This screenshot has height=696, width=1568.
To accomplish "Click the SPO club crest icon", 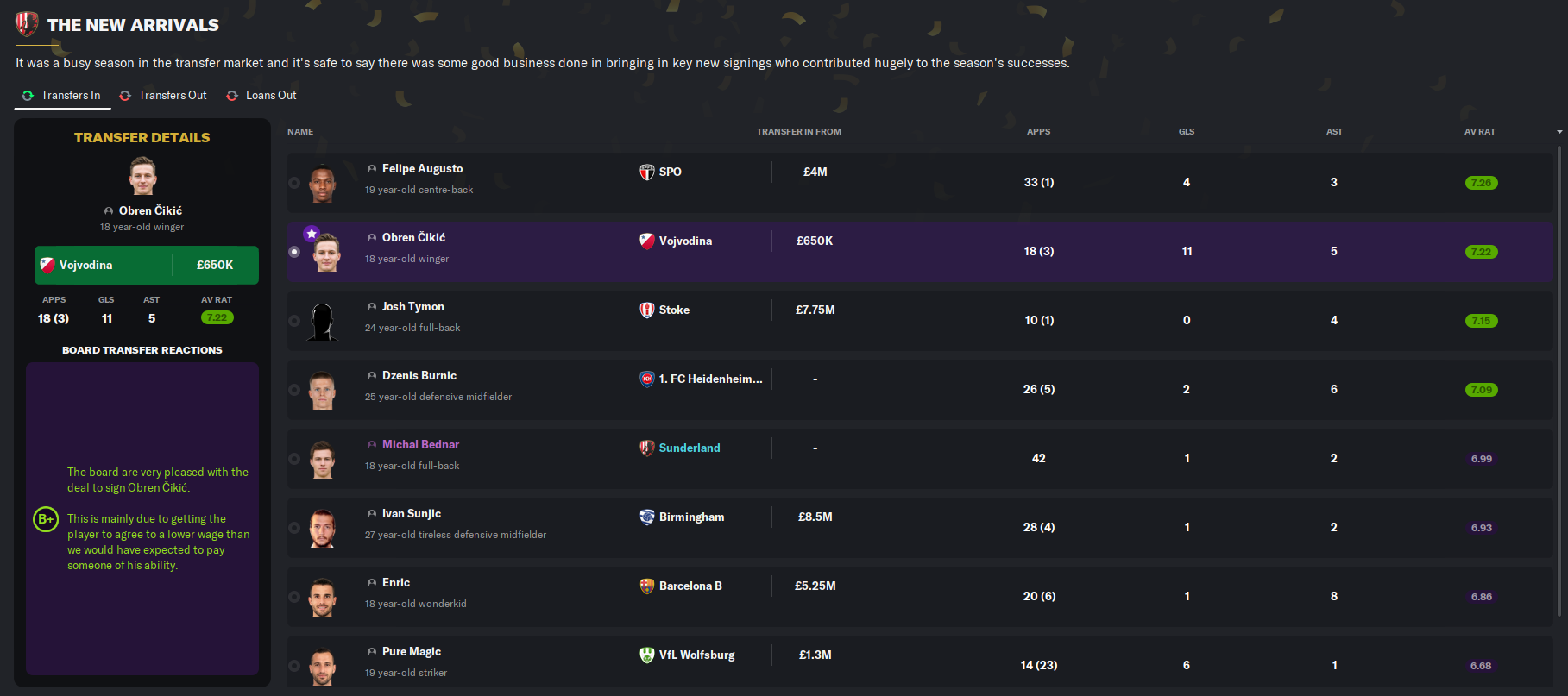I will 646,172.
